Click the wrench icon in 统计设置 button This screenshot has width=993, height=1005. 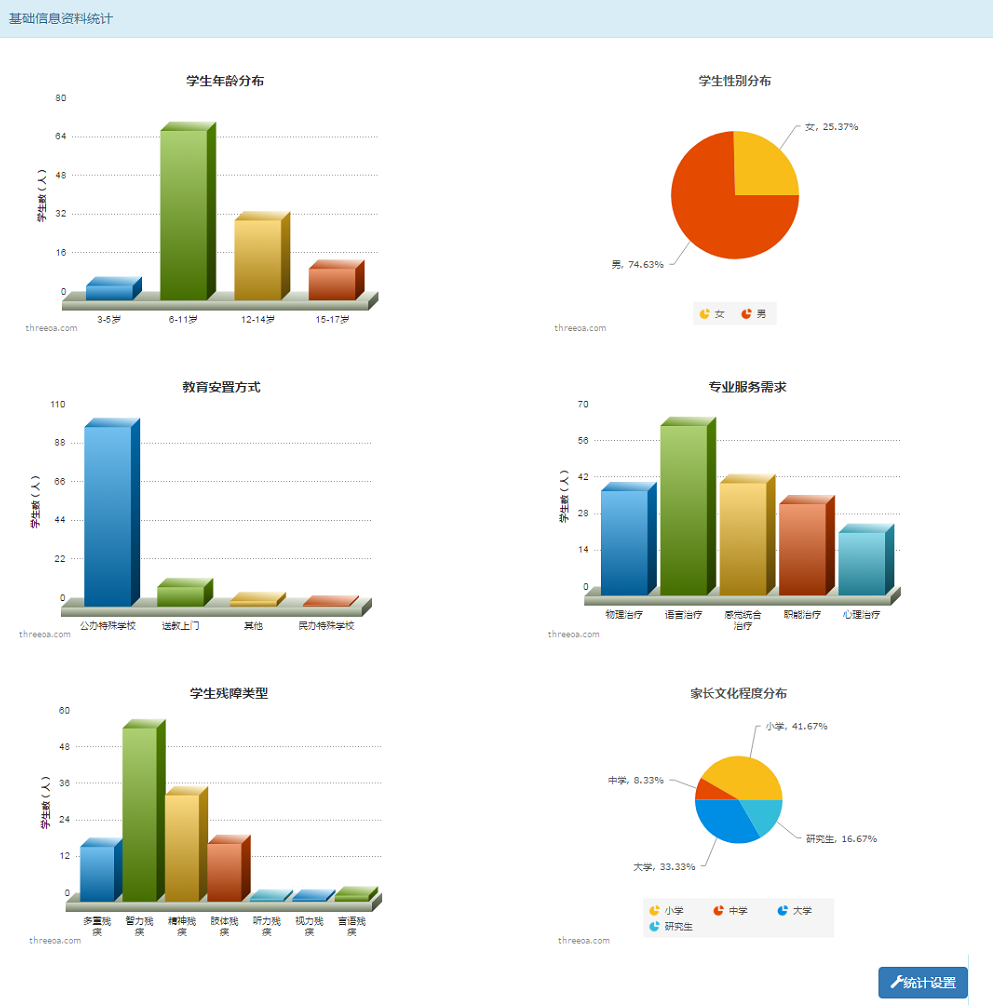click(x=896, y=982)
